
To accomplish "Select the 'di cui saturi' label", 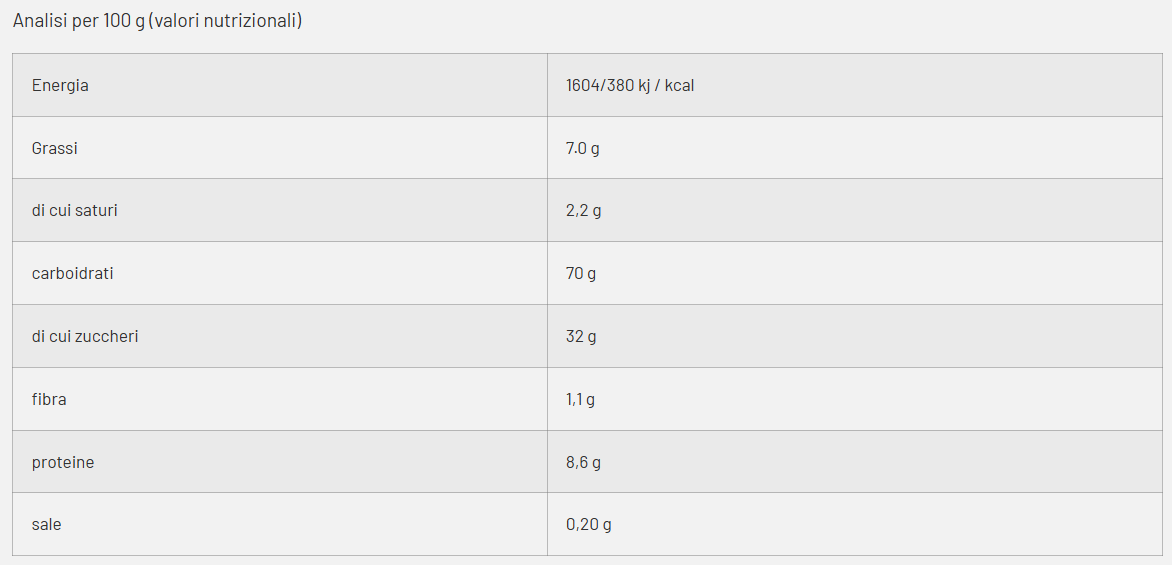I will (74, 211).
